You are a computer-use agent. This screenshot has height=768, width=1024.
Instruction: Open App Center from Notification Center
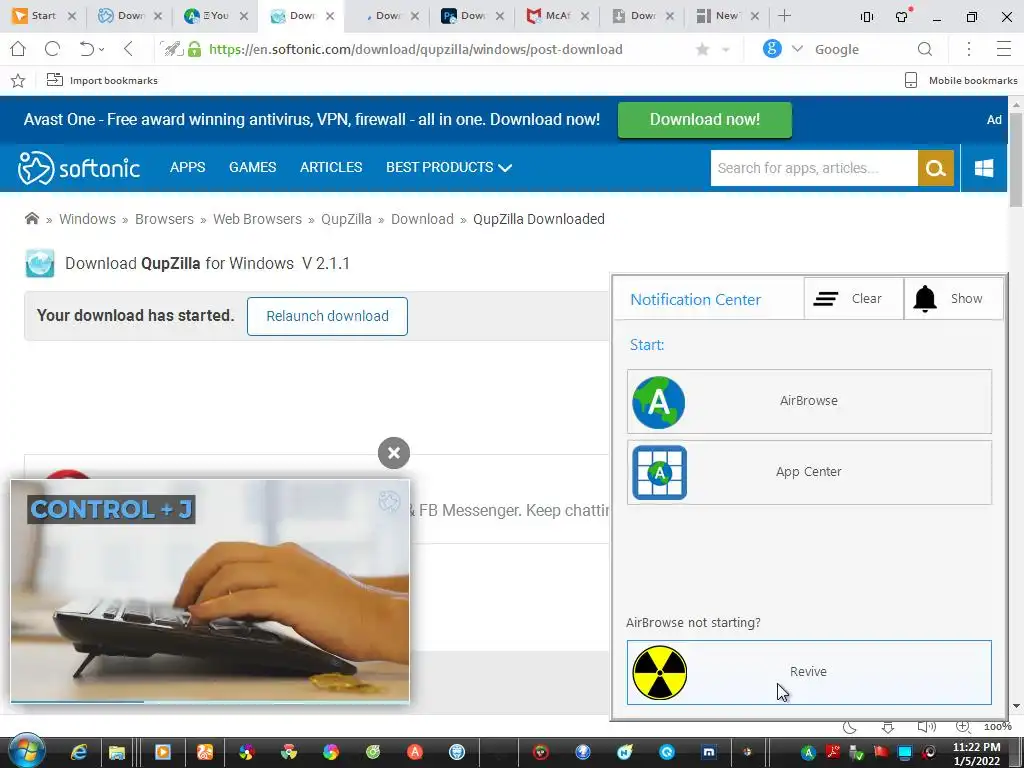point(809,472)
